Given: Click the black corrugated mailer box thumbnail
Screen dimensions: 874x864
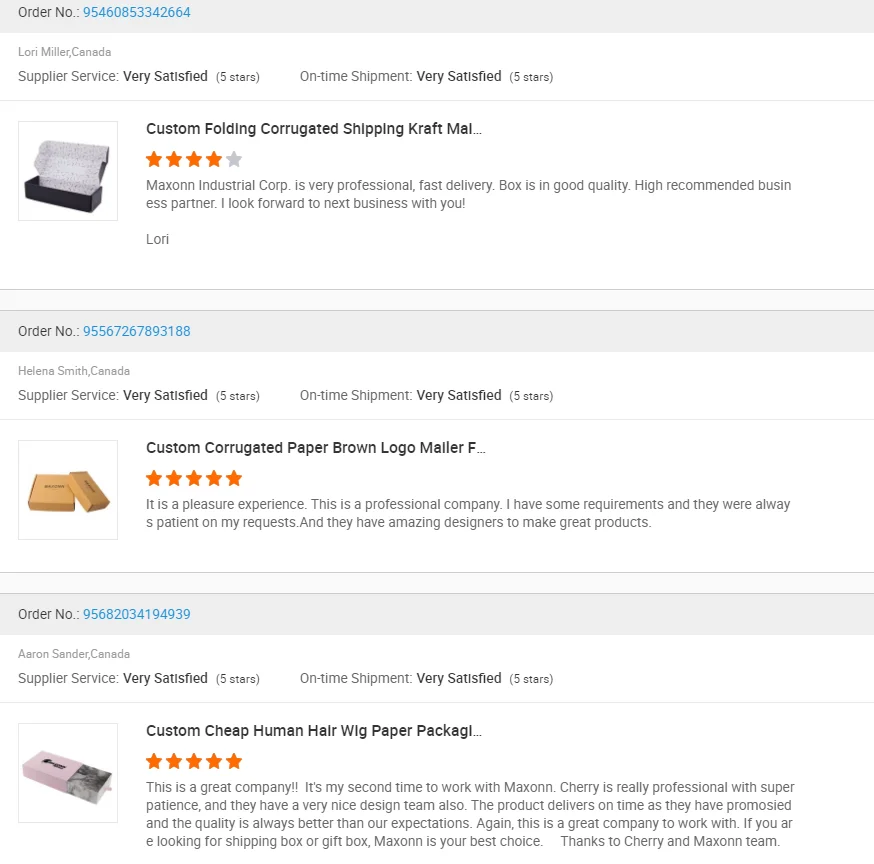Looking at the screenshot, I should tap(68, 171).
